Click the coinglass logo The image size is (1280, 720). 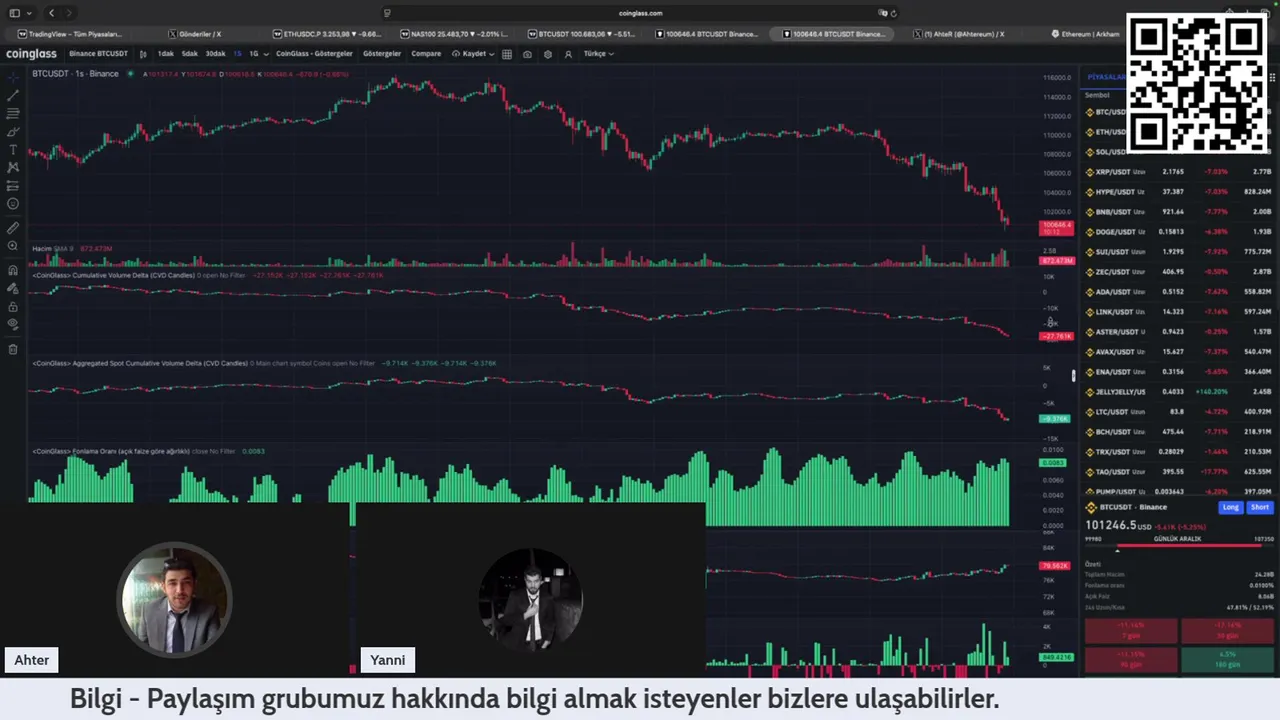(31, 54)
